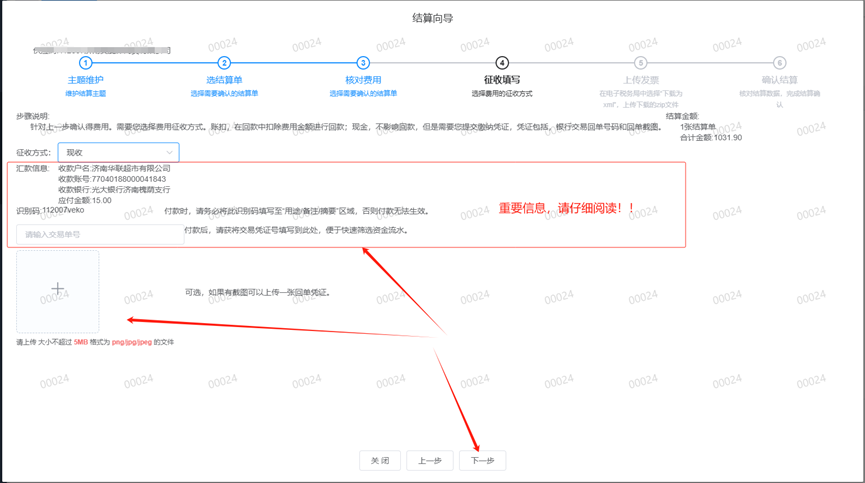Image resolution: width=865 pixels, height=483 pixels.
Task: Click step 2 circle for 选结算单
Action: (224, 63)
